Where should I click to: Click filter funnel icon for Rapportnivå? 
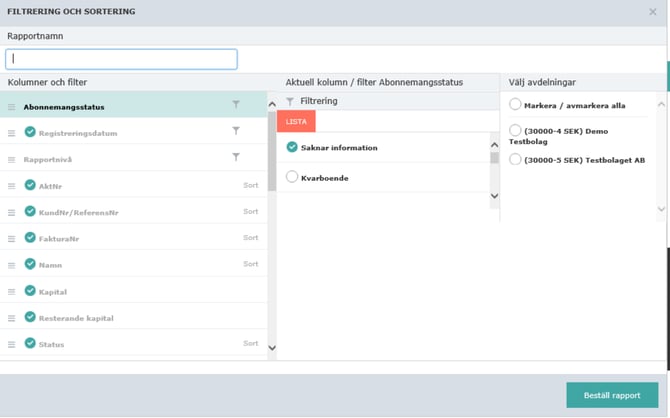(236, 157)
